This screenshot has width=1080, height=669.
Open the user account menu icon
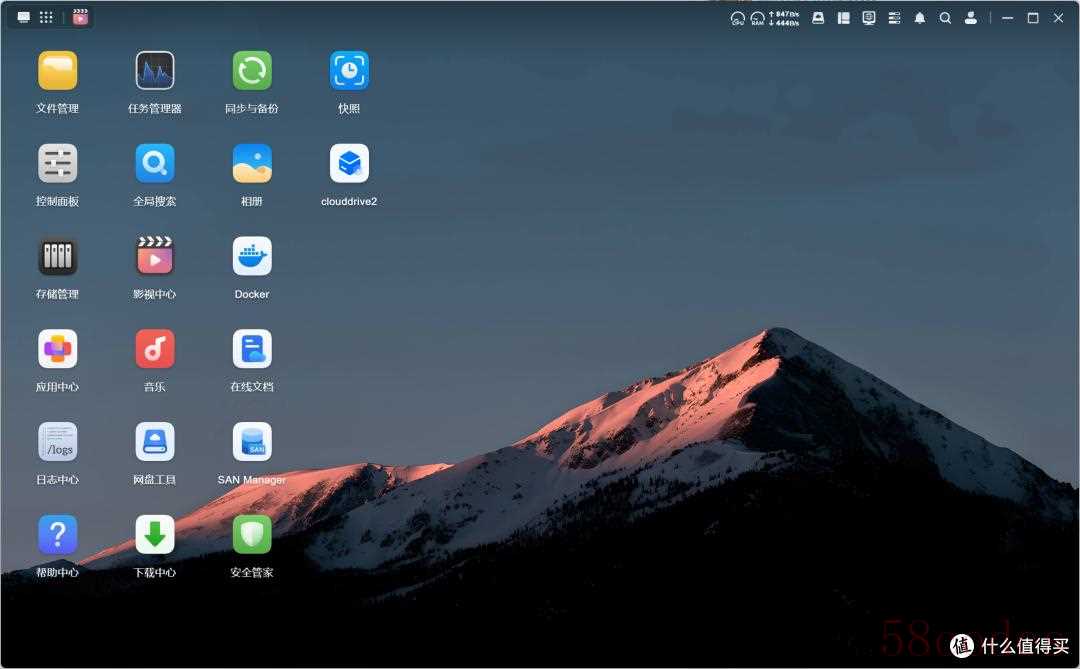click(970, 18)
